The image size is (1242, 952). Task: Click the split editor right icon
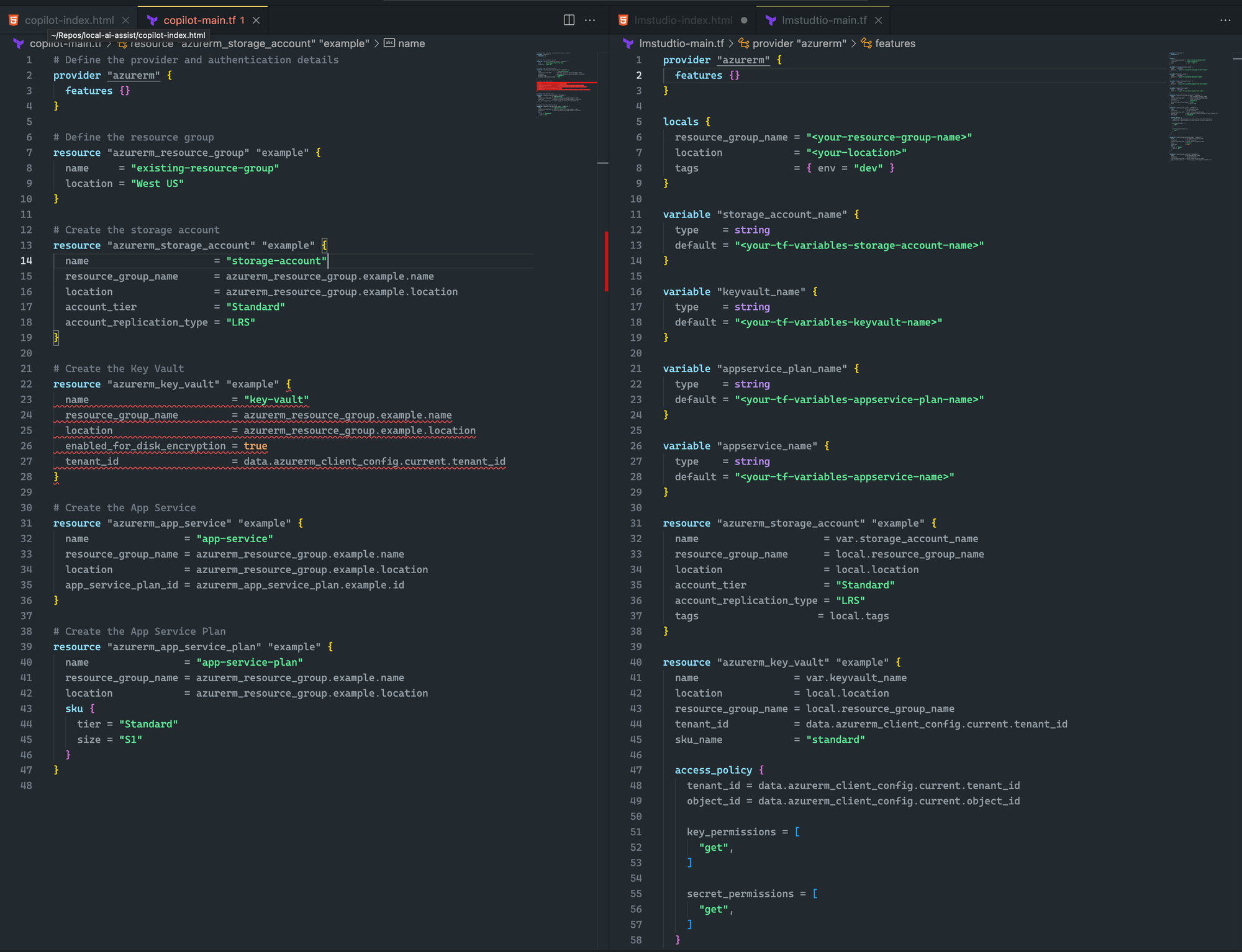click(x=569, y=20)
